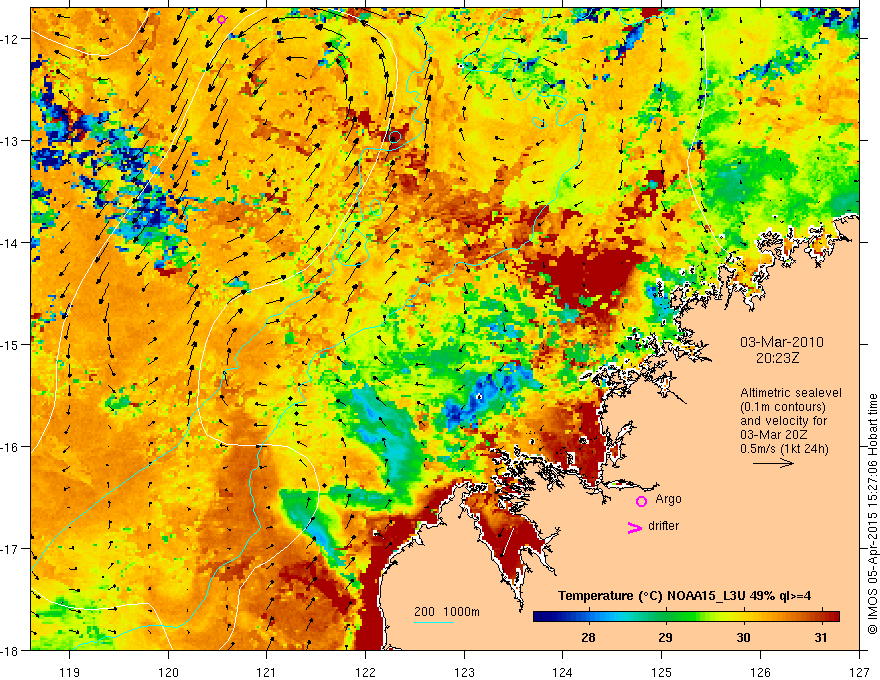880x680 pixels.
Task: Click the 03-Mar-2010 date label
Action: [x=782, y=342]
